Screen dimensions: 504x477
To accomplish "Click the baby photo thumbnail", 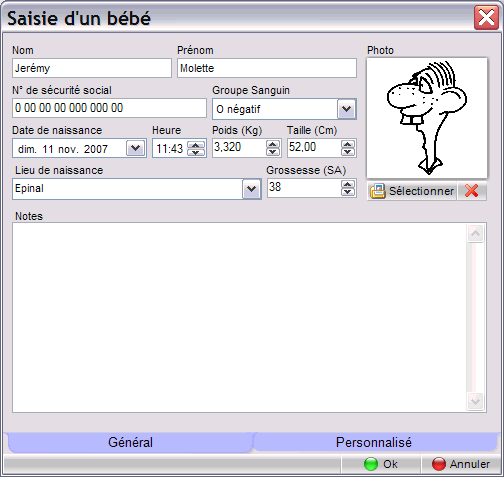I will click(x=427, y=118).
